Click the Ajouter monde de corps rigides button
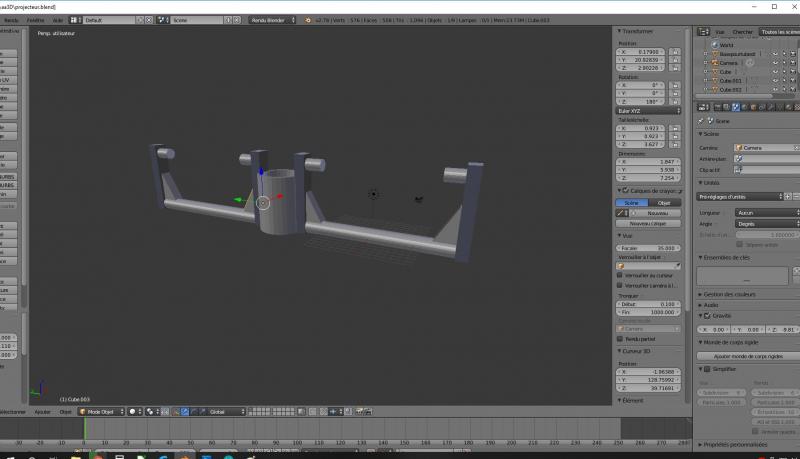Screen dimensions: 800x459 (x=746, y=356)
